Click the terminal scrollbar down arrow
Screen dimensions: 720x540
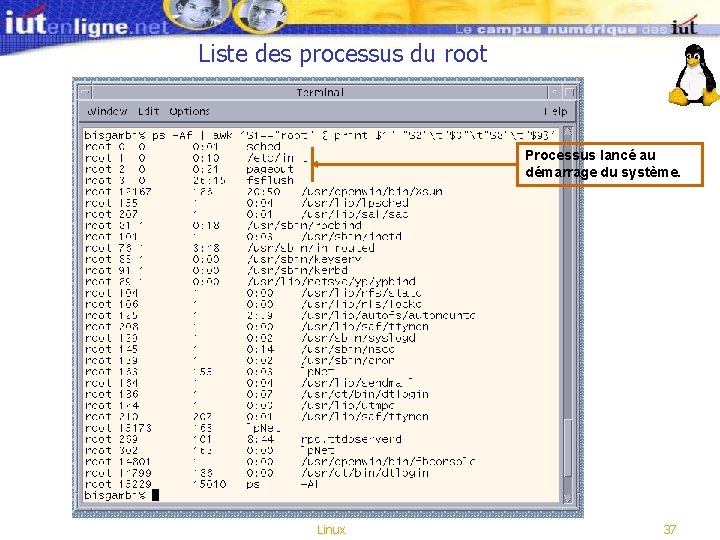pos(568,498)
